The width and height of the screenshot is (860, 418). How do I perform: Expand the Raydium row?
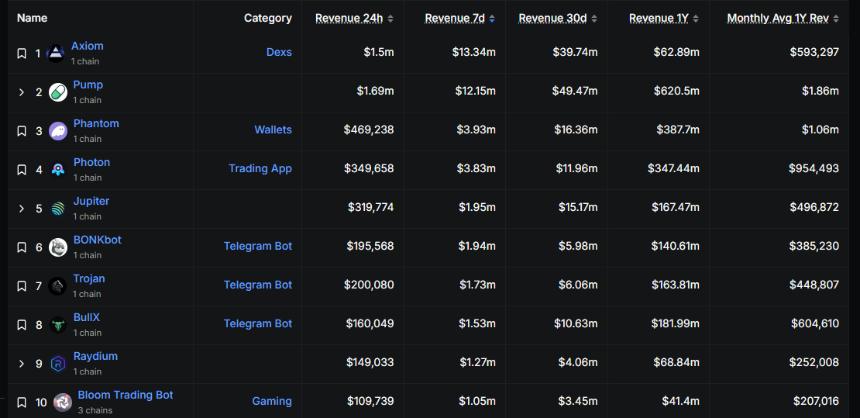tap(21, 364)
